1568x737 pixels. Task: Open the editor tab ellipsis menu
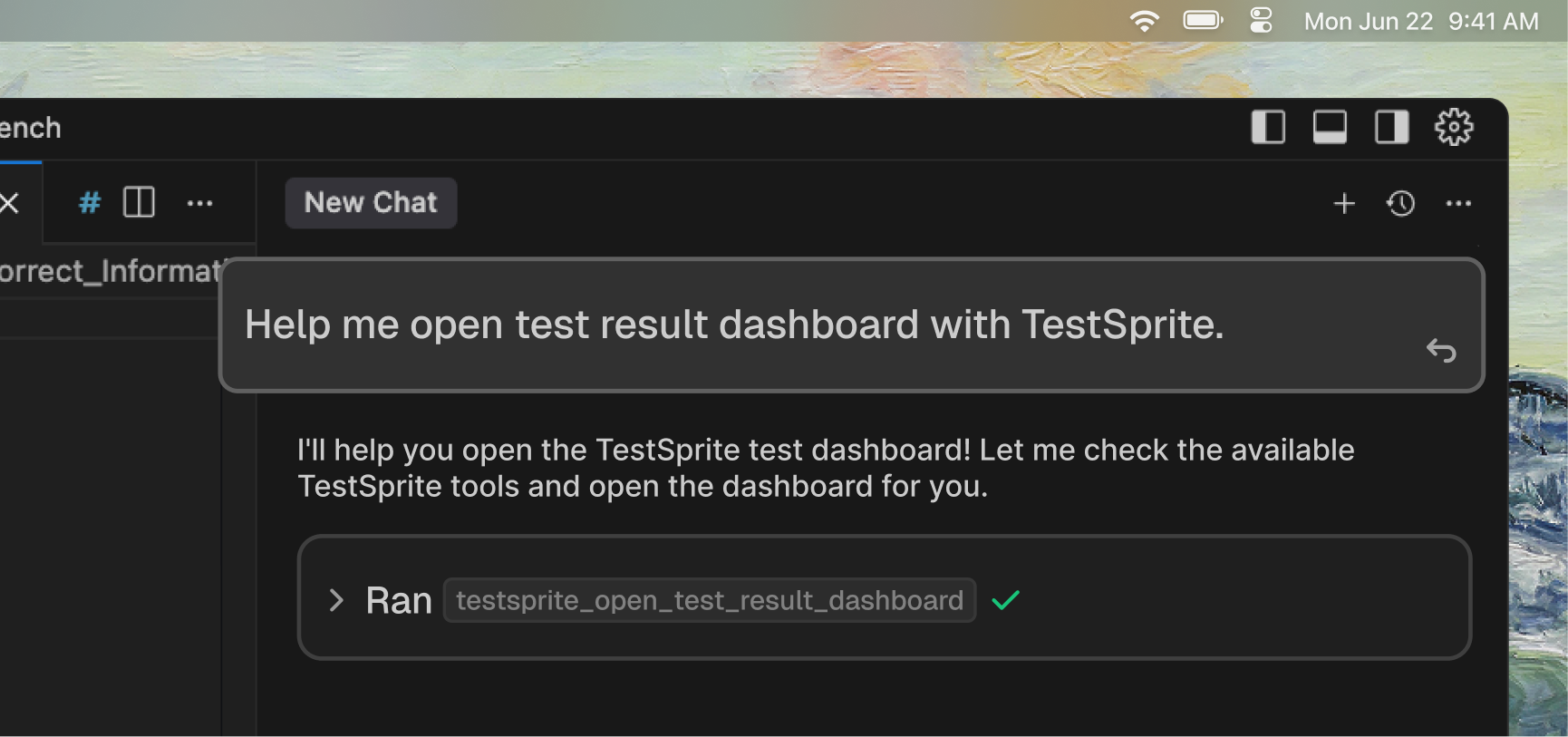click(x=200, y=202)
